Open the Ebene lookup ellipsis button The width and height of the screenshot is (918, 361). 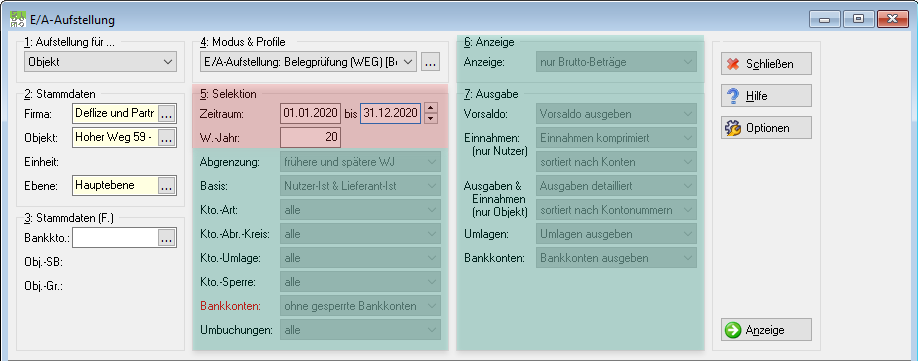pos(167,185)
